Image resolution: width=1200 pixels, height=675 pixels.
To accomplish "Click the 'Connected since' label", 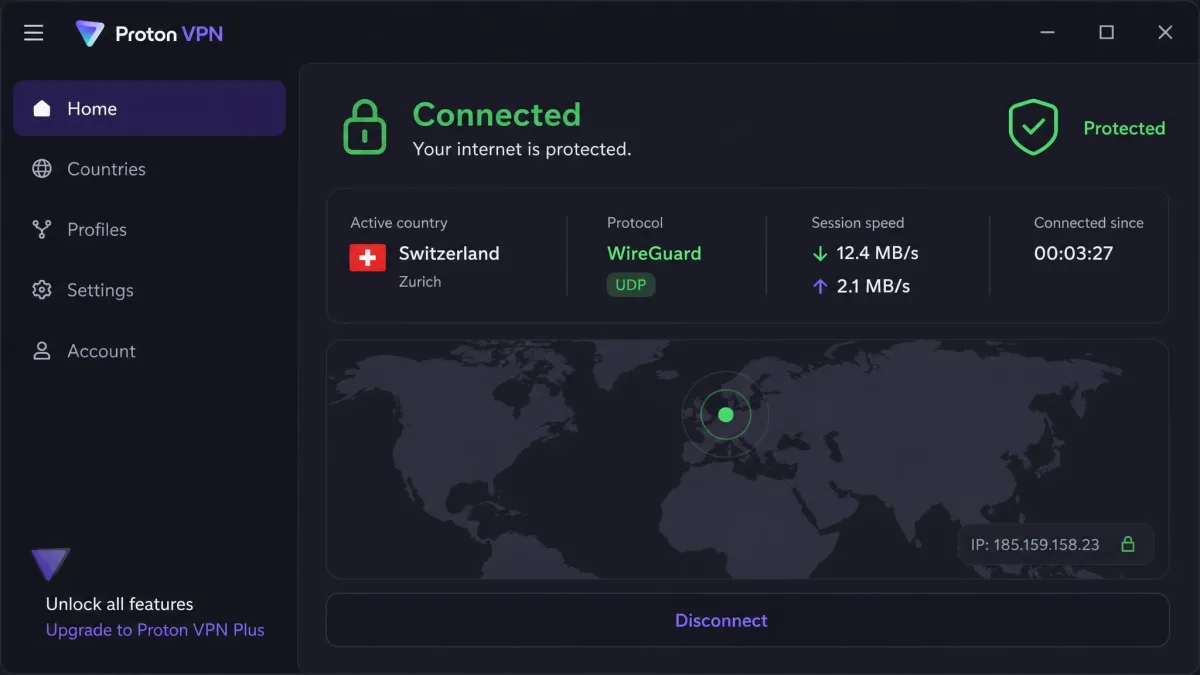I will click(1089, 223).
